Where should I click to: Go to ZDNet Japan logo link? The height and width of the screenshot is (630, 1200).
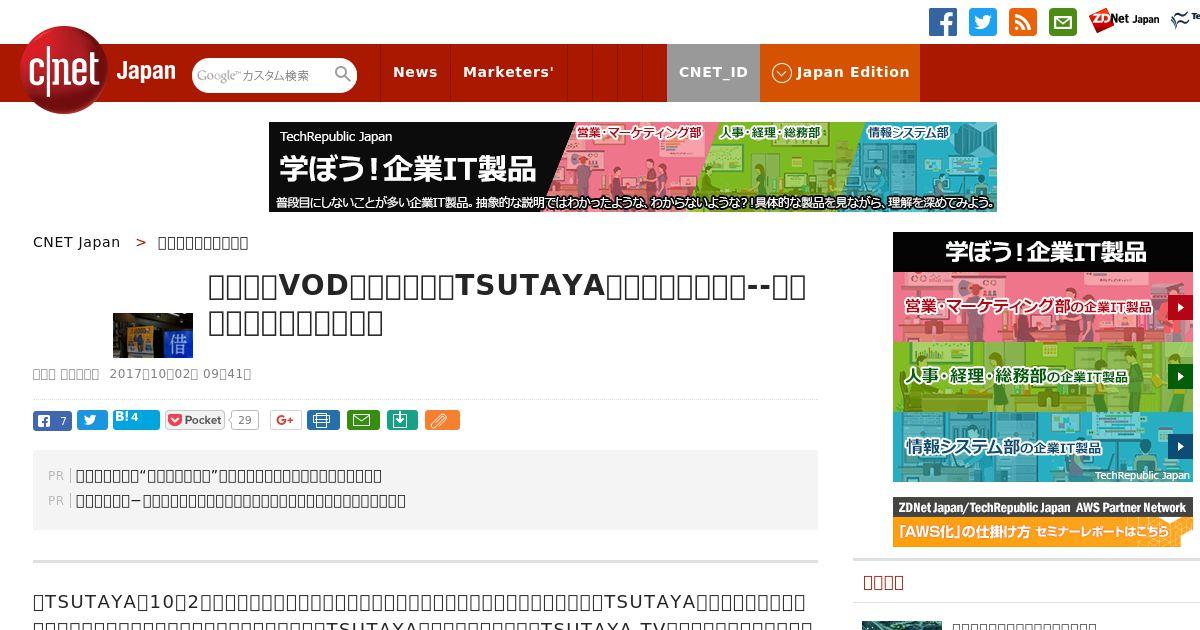(x=1124, y=19)
